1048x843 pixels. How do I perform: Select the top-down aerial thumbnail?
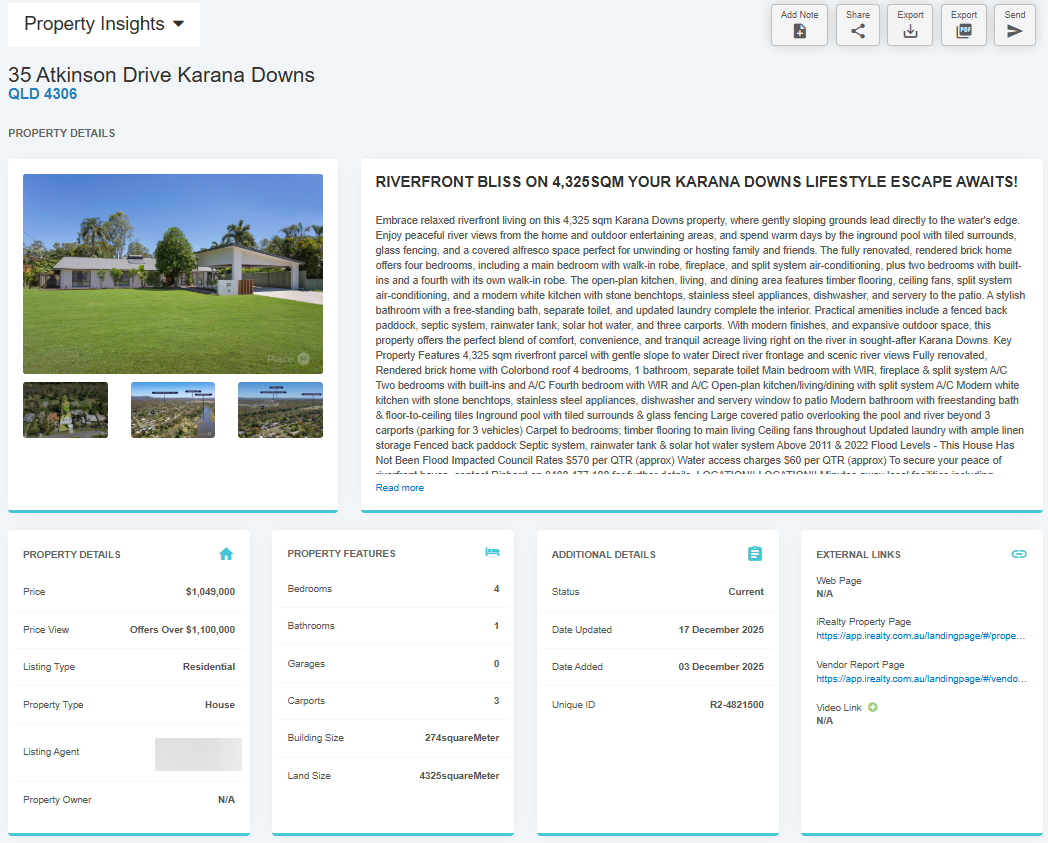[65, 410]
